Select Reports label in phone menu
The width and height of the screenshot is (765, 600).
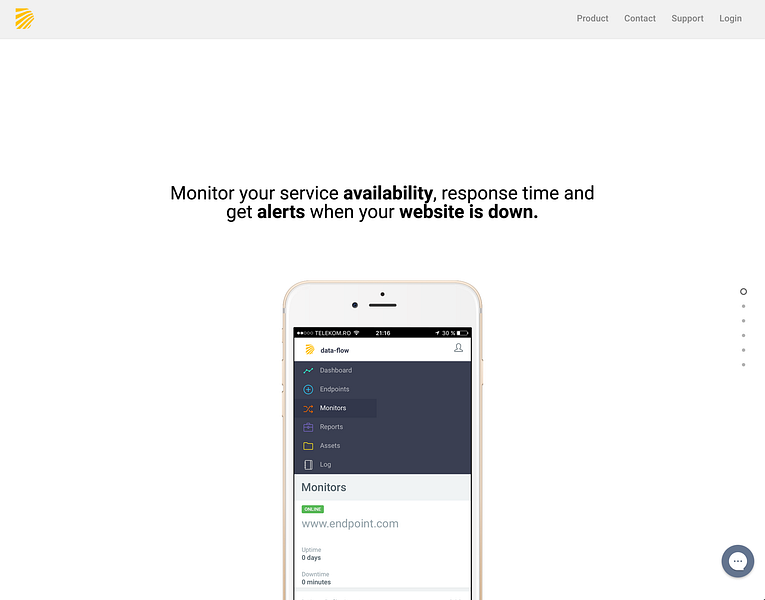(x=331, y=427)
